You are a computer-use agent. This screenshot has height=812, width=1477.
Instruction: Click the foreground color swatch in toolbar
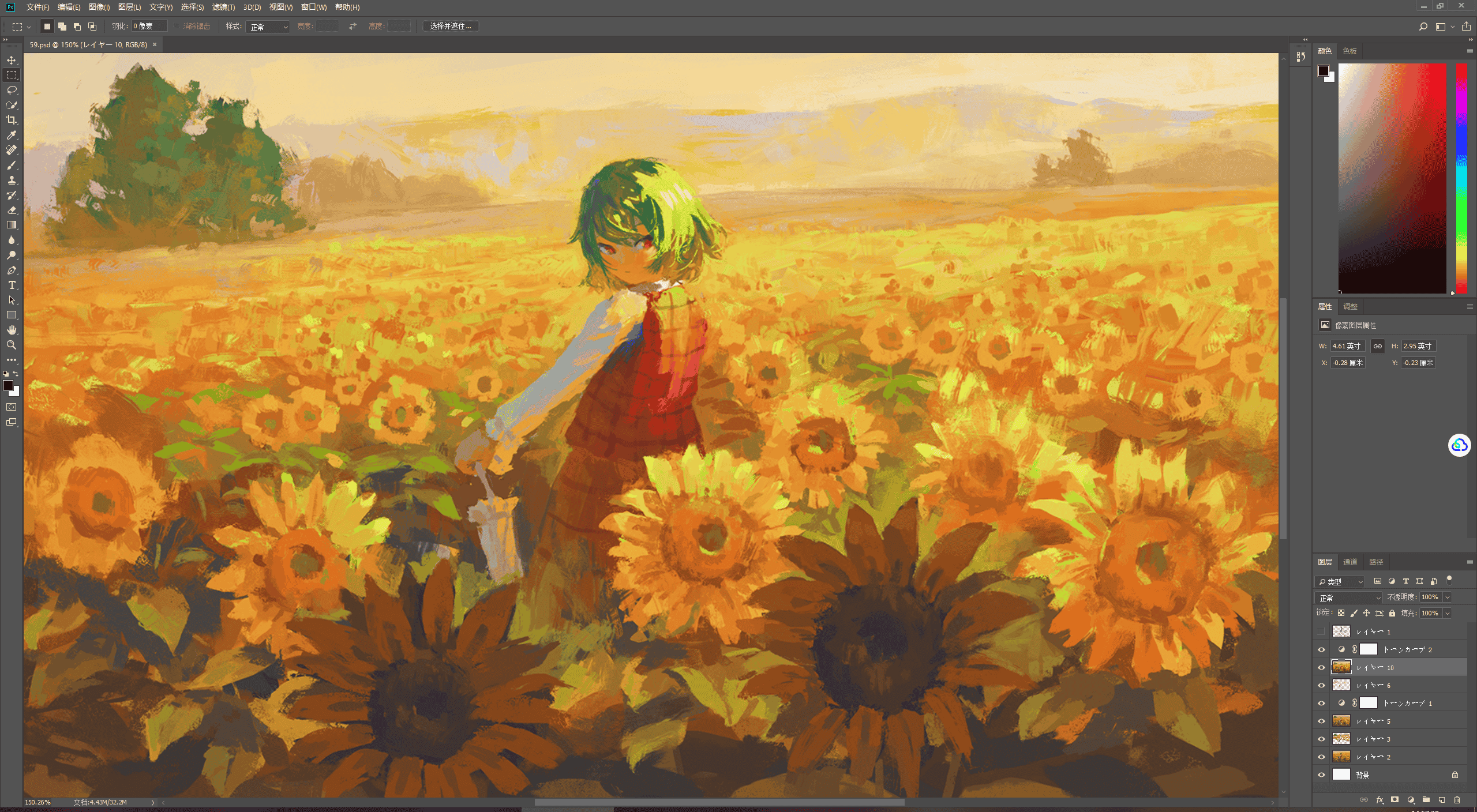pos(8,386)
